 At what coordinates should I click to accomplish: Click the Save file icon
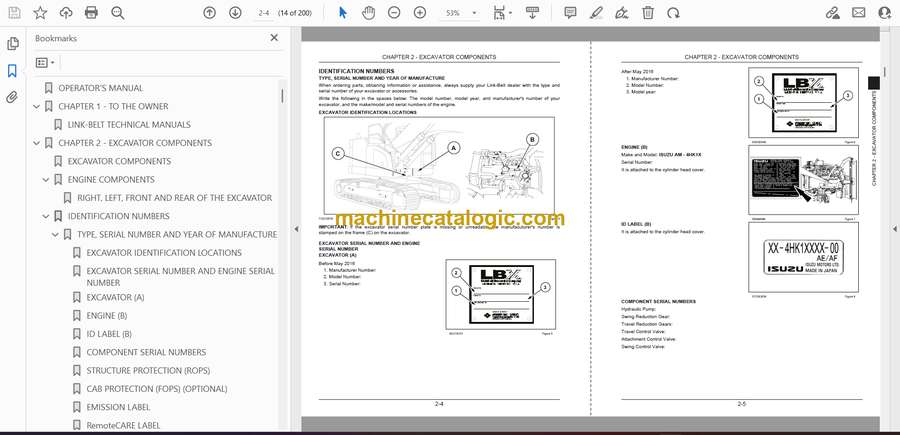point(13,13)
